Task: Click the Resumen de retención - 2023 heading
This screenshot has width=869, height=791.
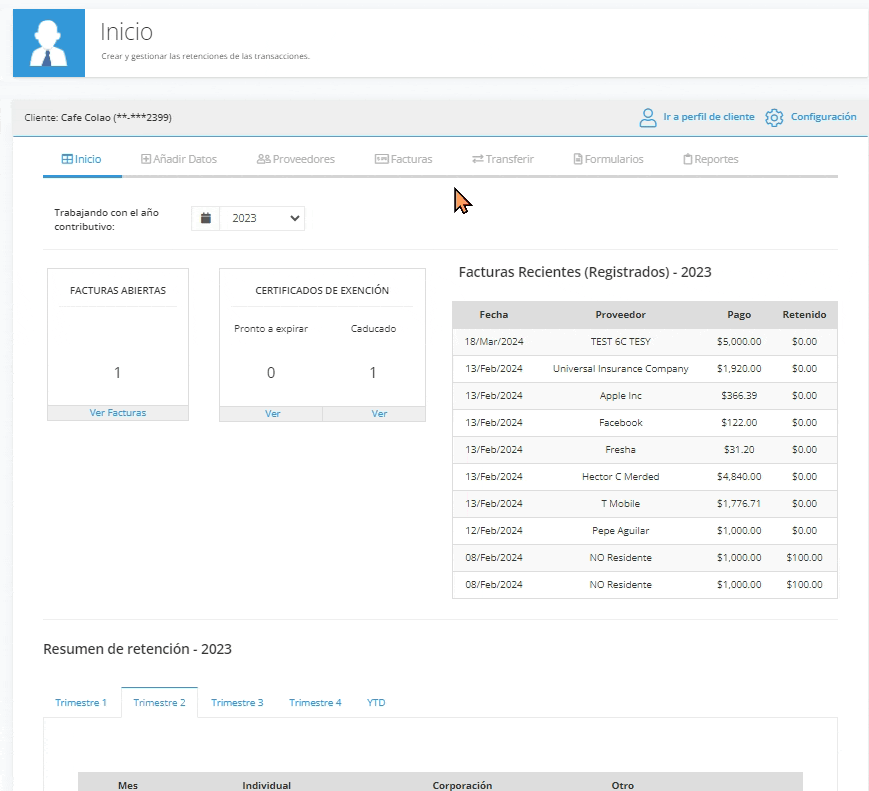Action: (137, 649)
